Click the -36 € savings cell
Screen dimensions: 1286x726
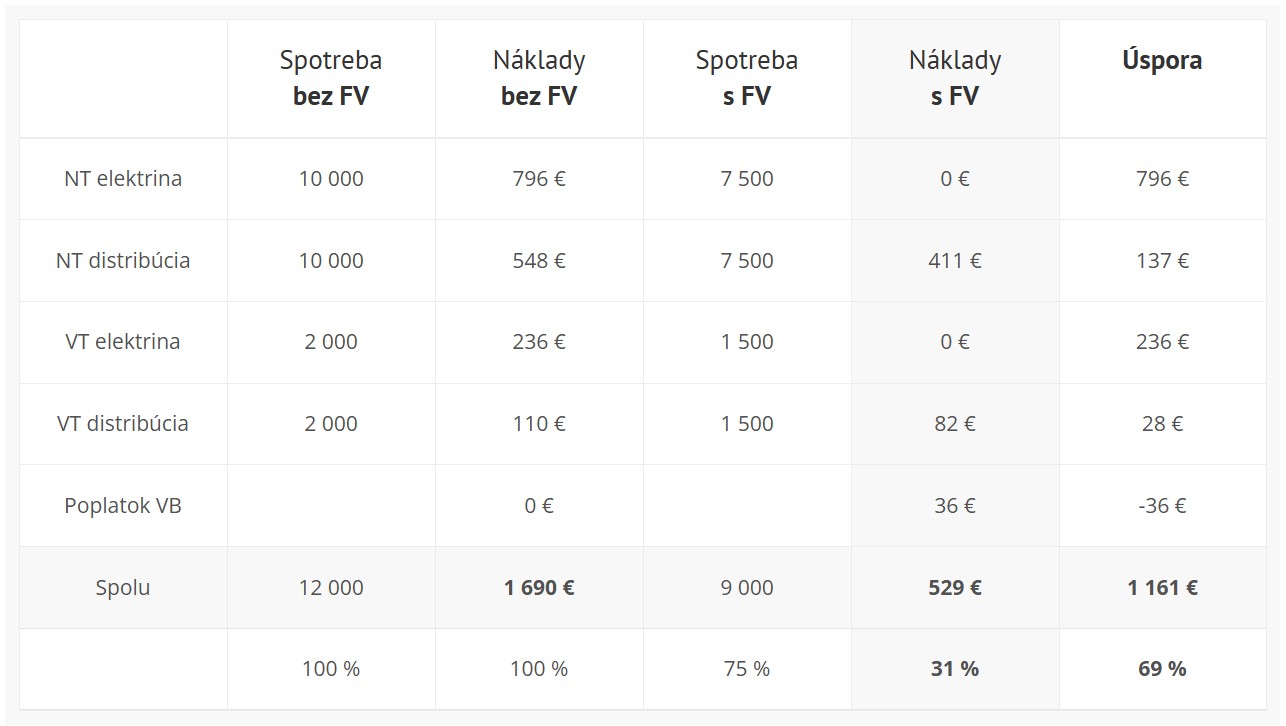(1162, 506)
